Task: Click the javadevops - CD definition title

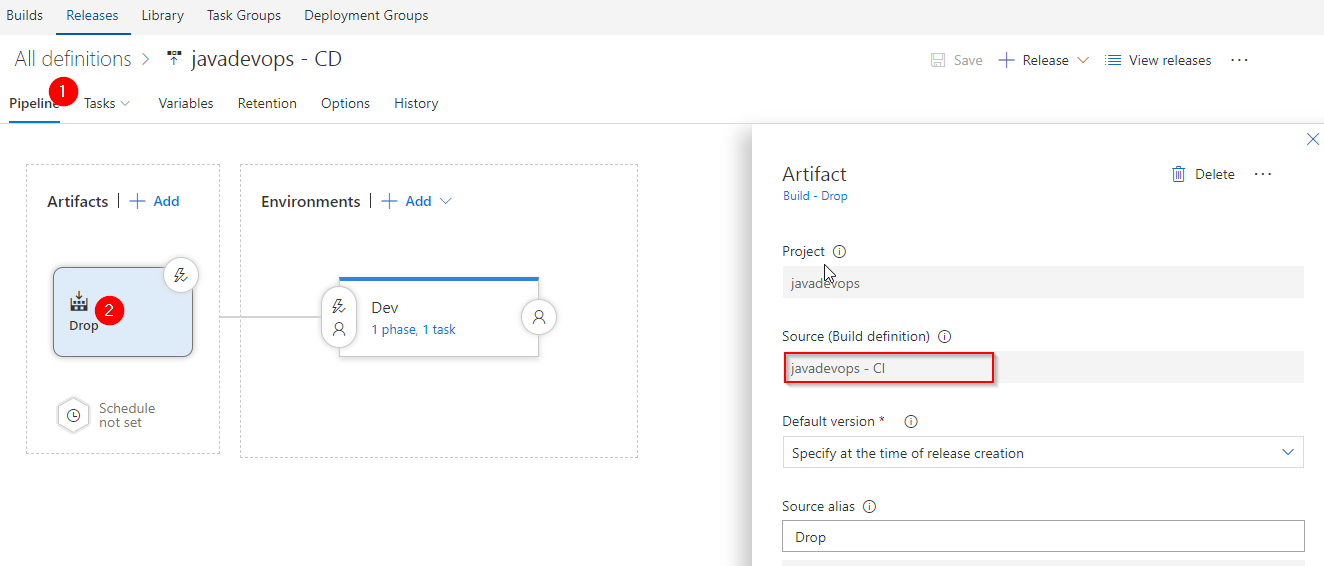Action: [266, 59]
